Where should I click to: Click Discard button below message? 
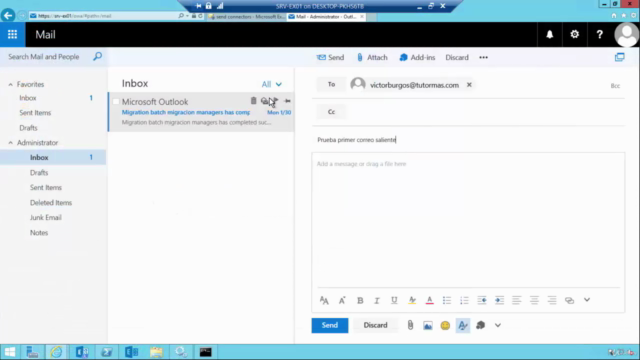coord(376,325)
